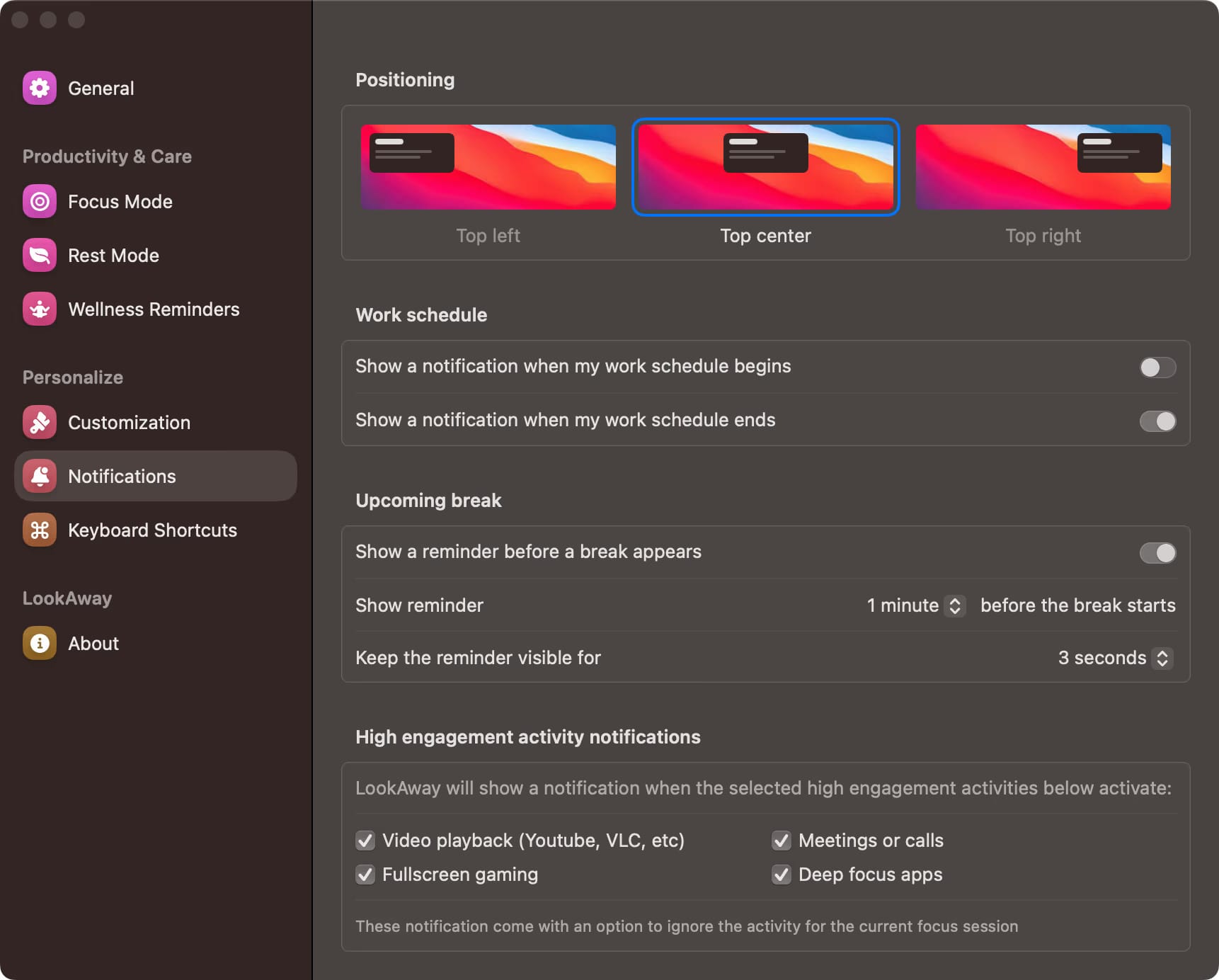Choose Top left notification position thumbnail

coord(488,167)
